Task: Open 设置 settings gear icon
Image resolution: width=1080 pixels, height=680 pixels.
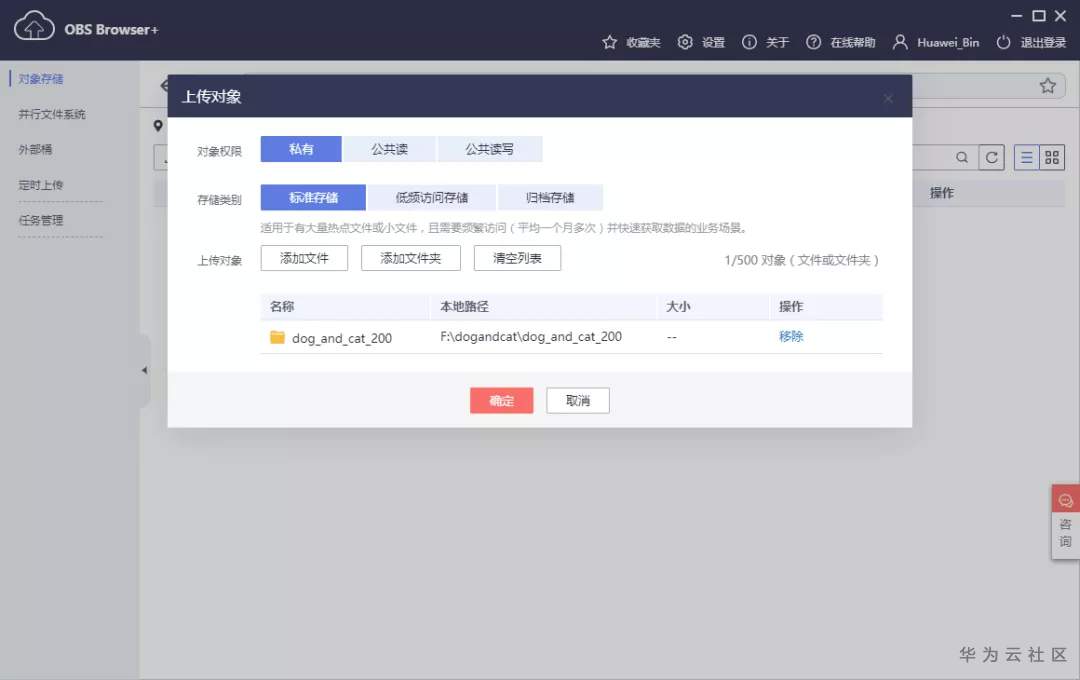Action: (x=685, y=42)
